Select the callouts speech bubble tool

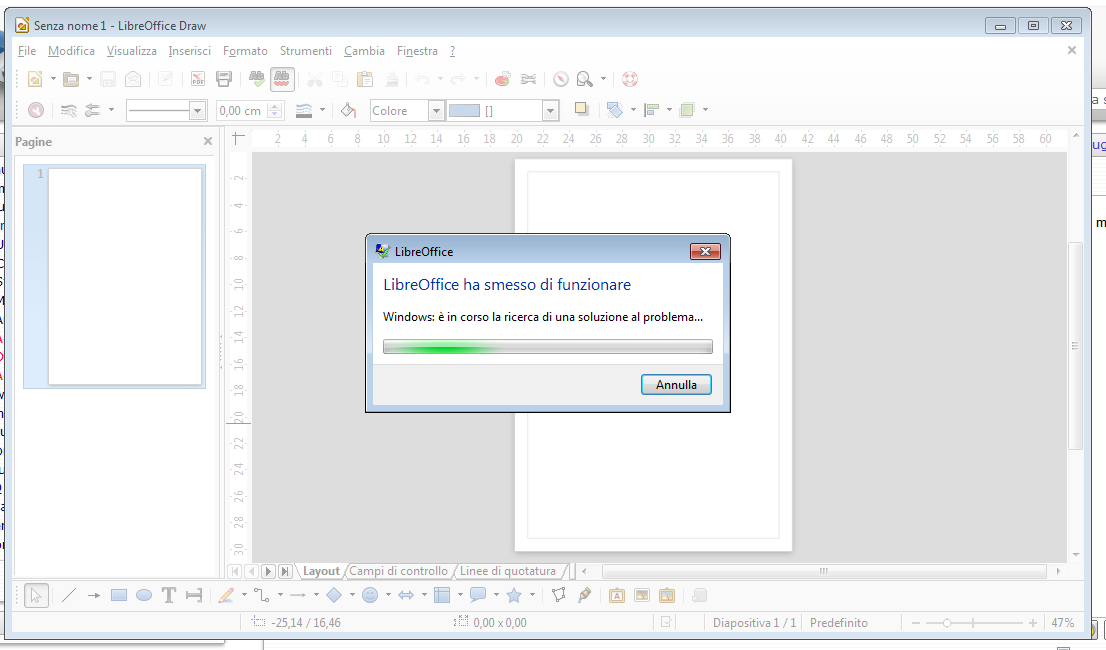click(478, 596)
